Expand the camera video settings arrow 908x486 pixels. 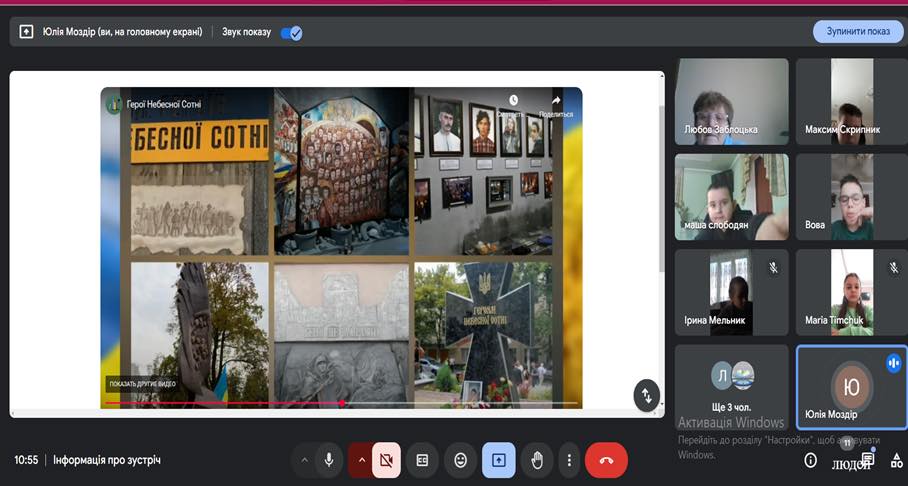pyautogui.click(x=361, y=460)
